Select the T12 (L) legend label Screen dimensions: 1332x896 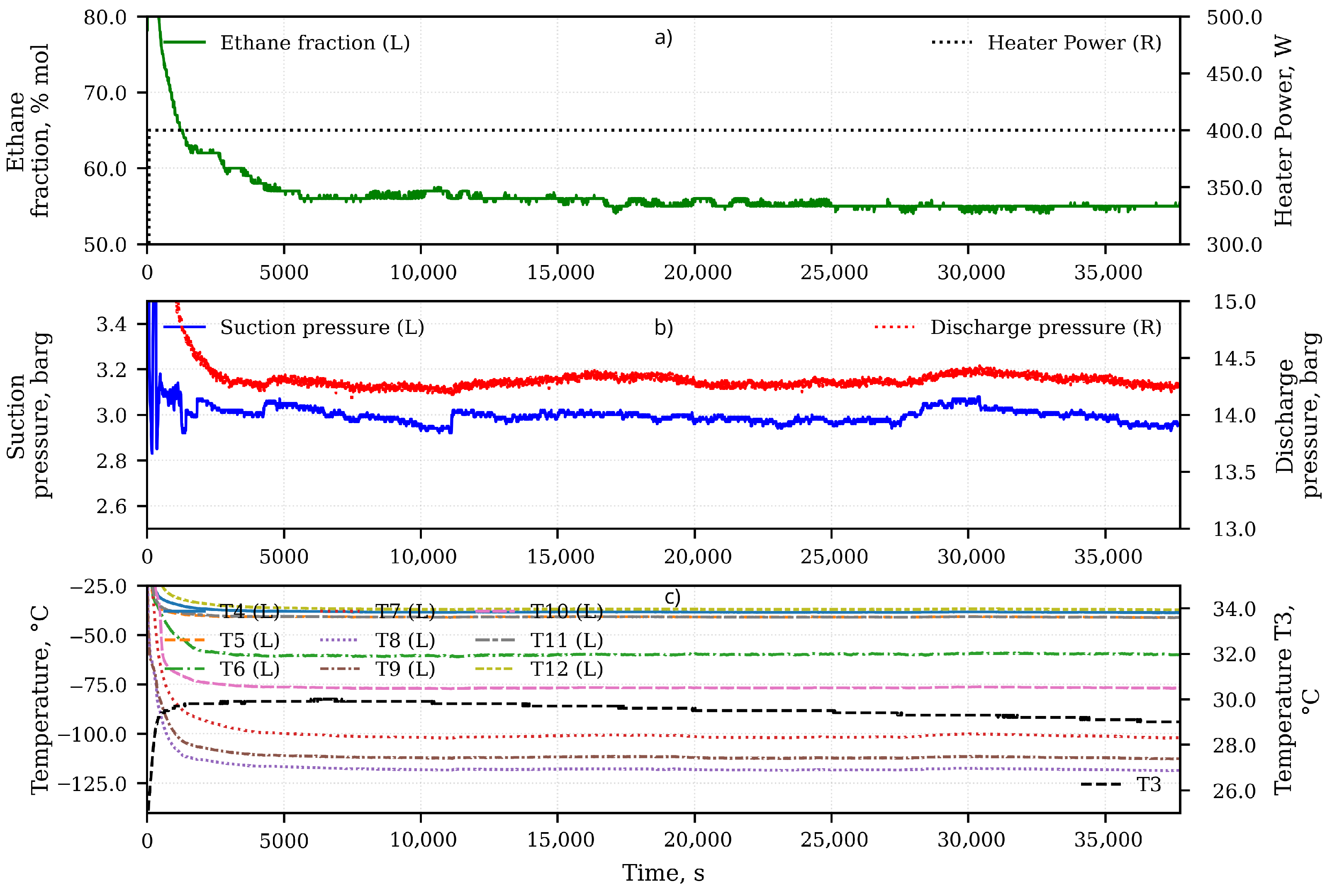tap(566, 669)
